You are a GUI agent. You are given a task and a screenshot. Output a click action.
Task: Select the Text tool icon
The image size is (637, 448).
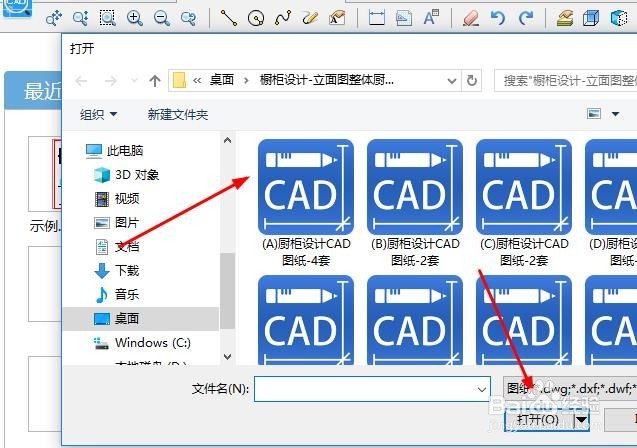[431, 18]
